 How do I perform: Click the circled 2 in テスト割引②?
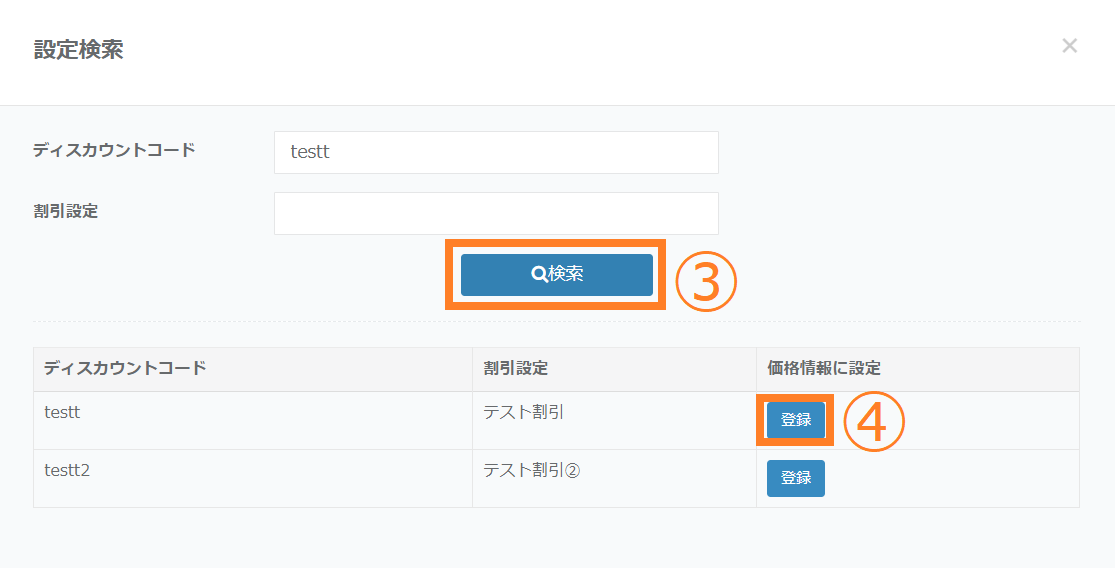coord(572,470)
